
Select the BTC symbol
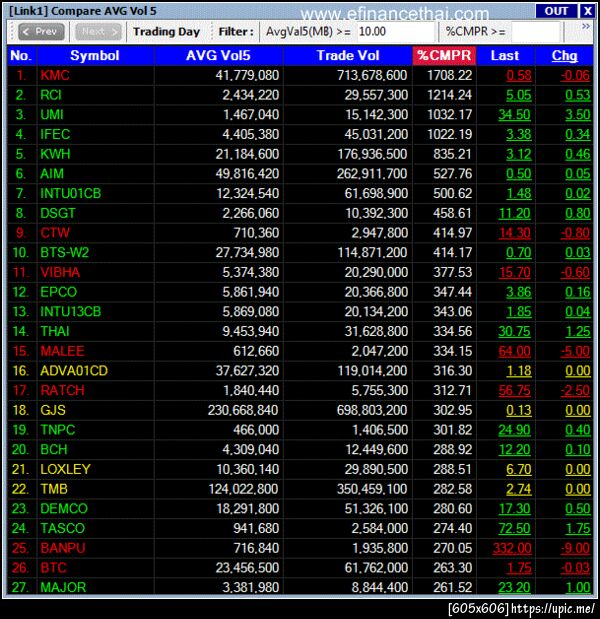[53, 568]
